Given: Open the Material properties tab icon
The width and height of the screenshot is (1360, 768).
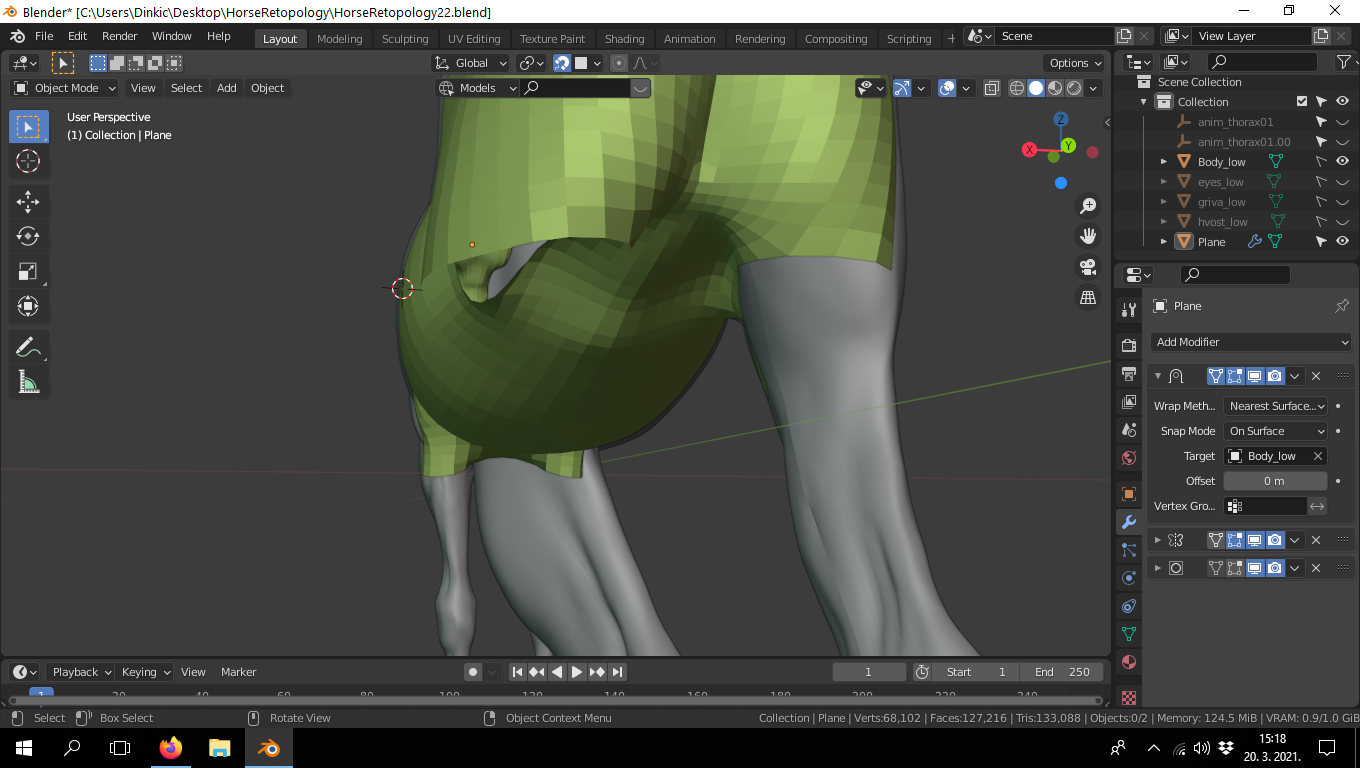Looking at the screenshot, I should [1129, 662].
